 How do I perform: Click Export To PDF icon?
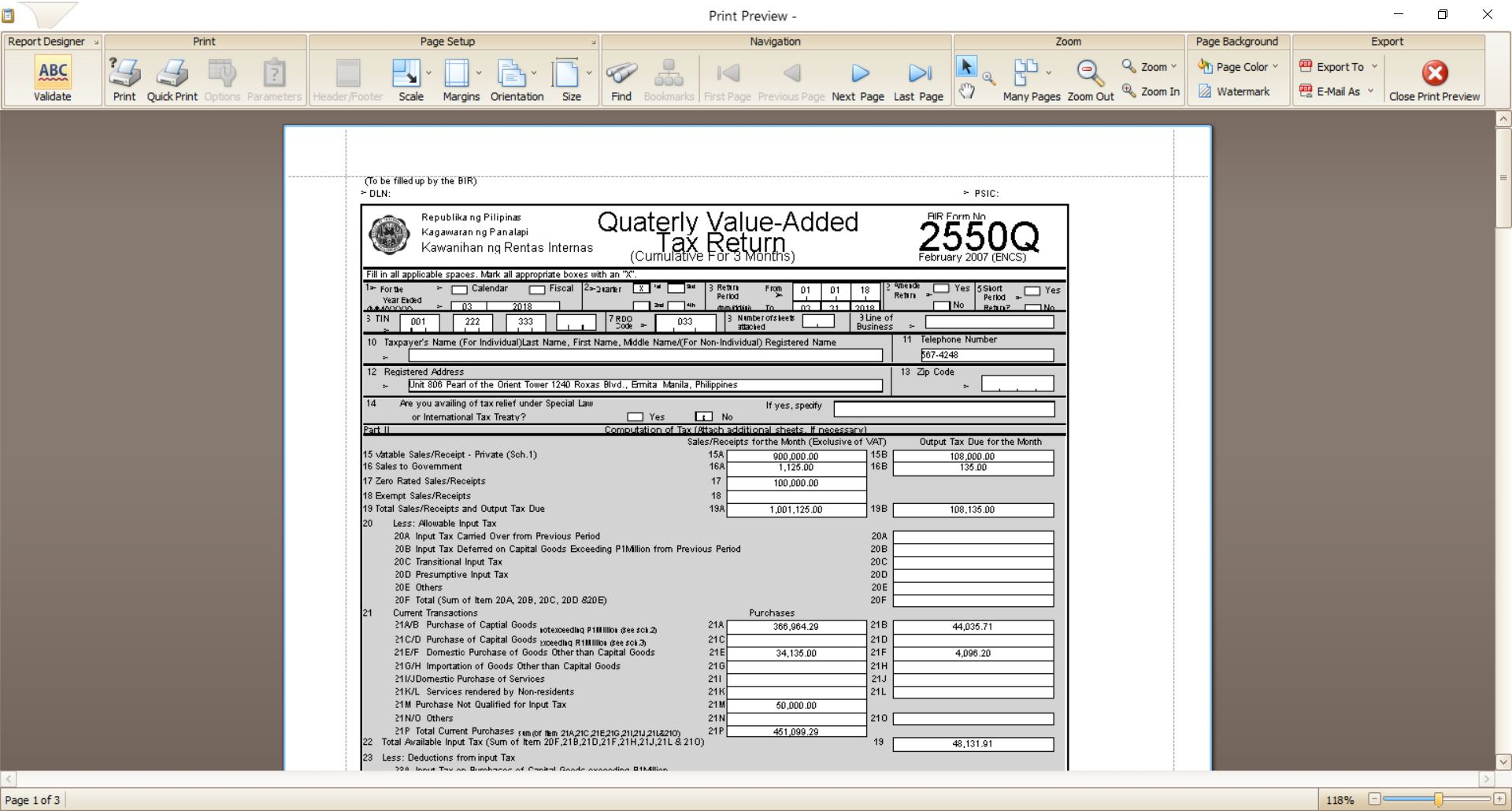point(1306,66)
